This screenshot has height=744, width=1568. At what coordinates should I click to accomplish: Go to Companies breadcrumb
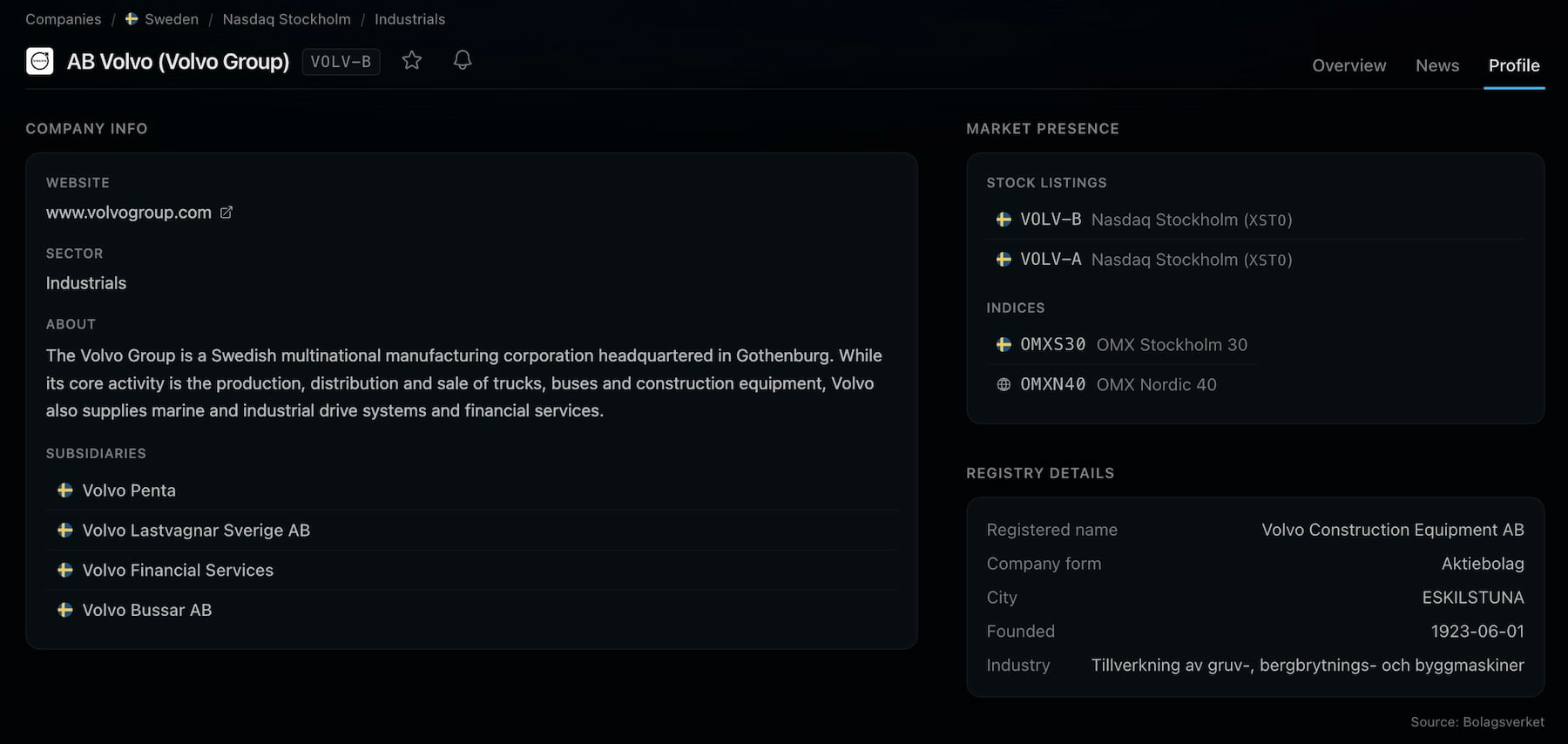click(x=64, y=19)
